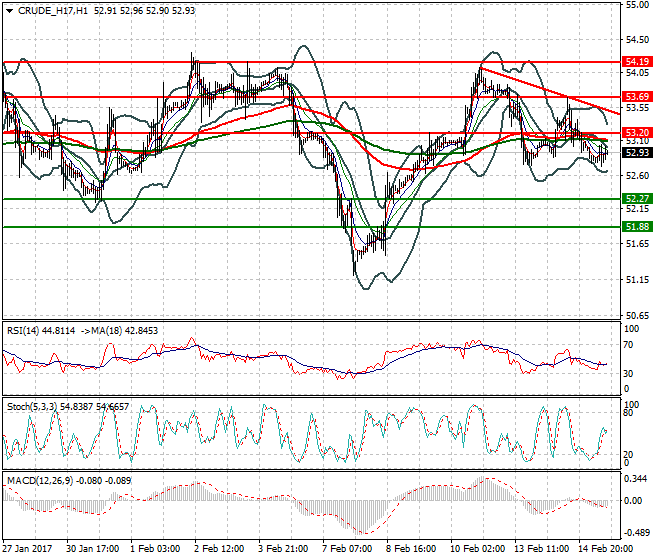
Task: Click the Stoch(5,3,3) indicator label
Action: pyautogui.click(x=32, y=407)
